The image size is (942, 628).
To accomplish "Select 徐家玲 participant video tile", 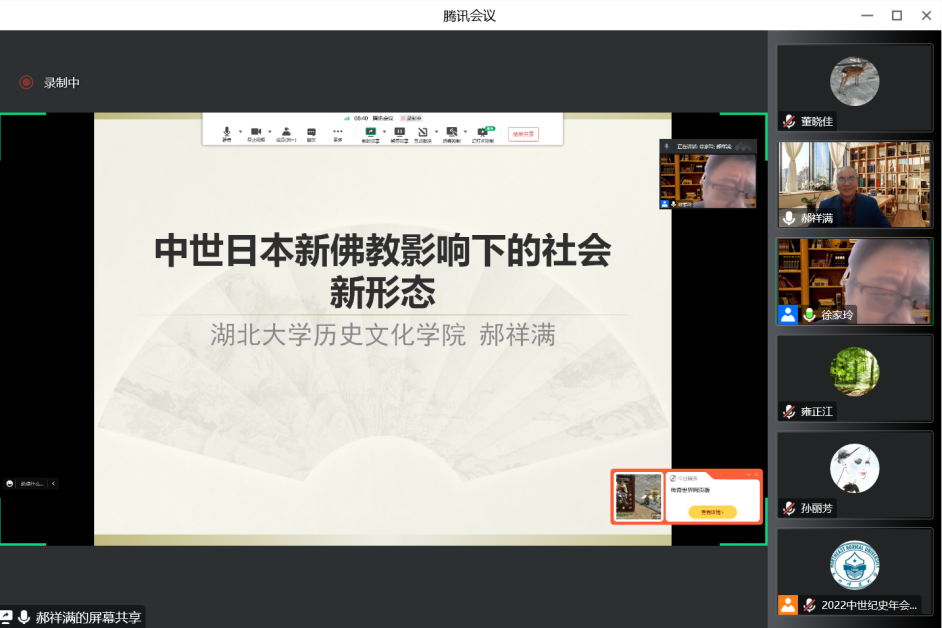I will [854, 281].
